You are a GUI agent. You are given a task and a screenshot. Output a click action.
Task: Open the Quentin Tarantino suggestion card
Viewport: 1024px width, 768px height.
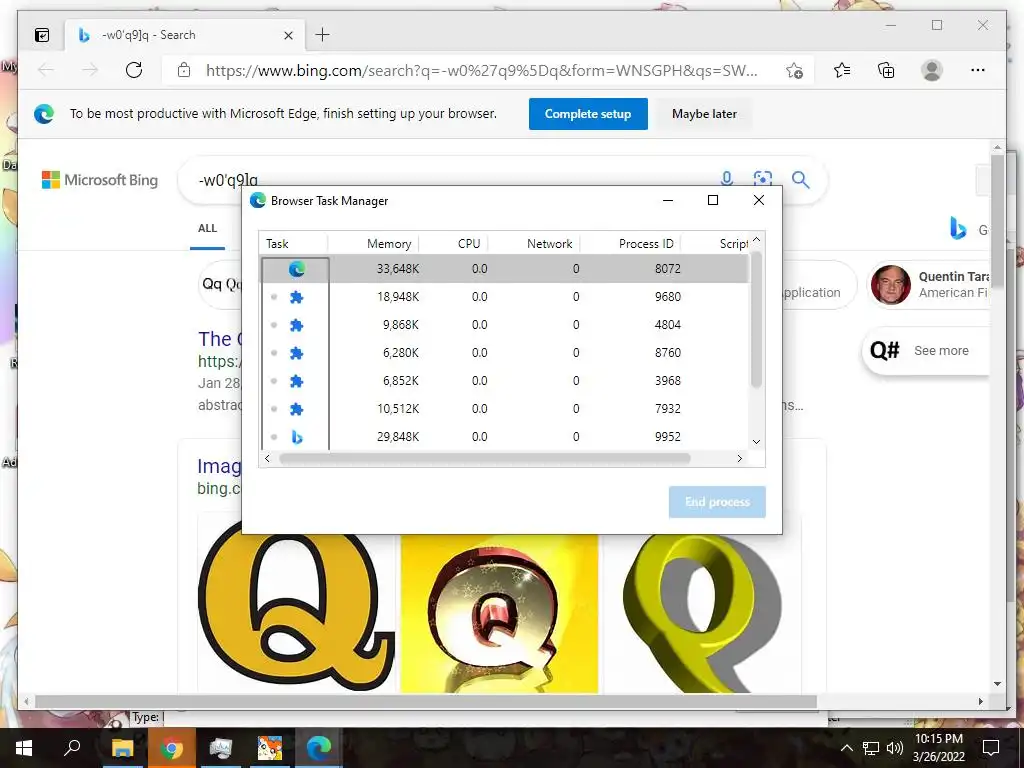(930, 285)
